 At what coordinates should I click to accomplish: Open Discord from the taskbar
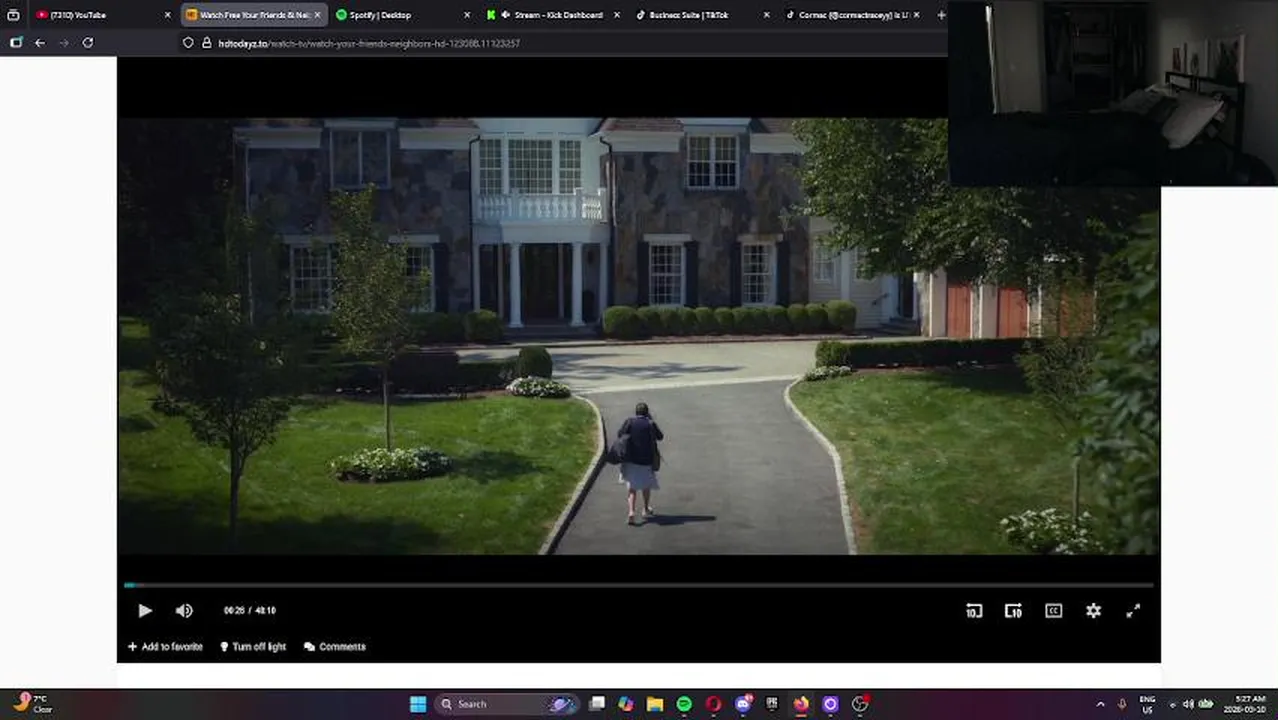(743, 704)
